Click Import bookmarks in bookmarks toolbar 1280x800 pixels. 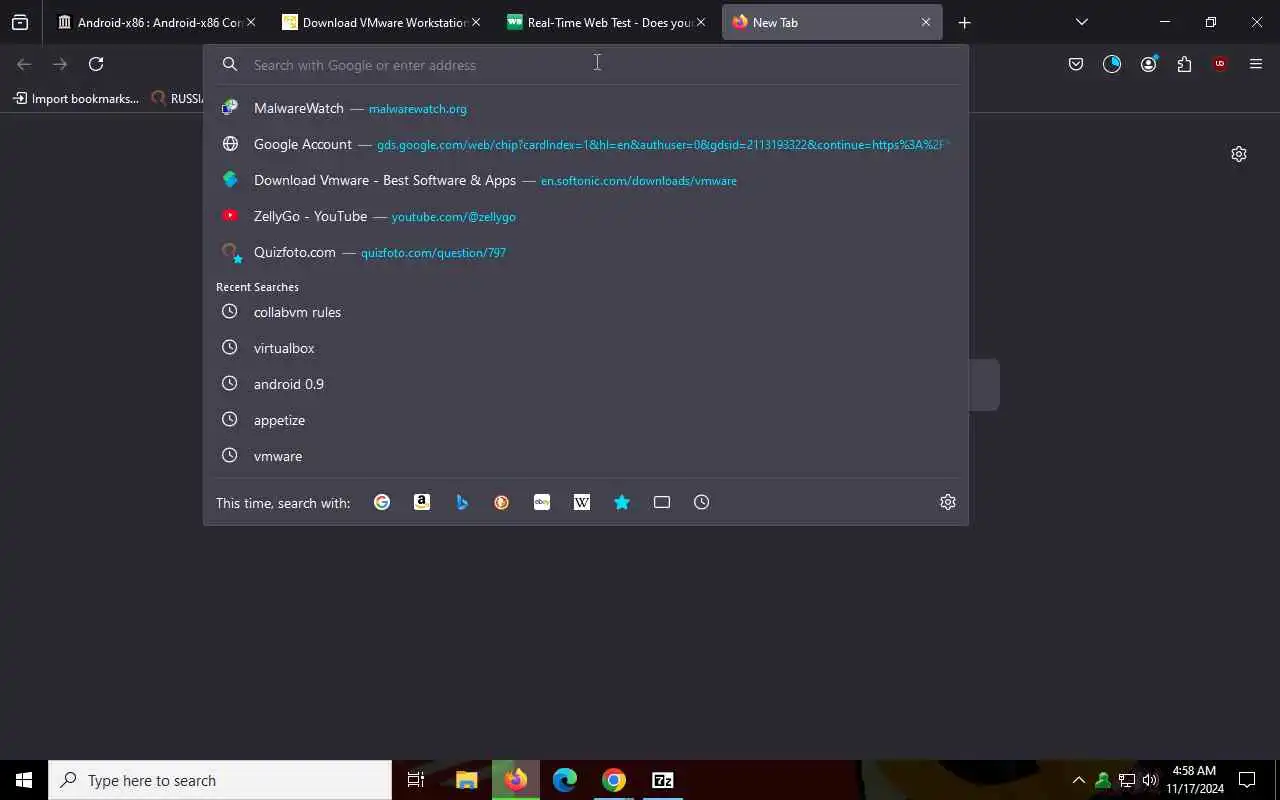pos(76,98)
